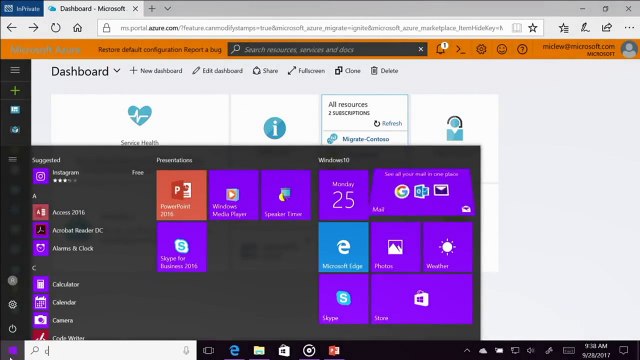This screenshot has height=360, width=640.
Task: Refresh the All resources tile
Action: coord(388,123)
